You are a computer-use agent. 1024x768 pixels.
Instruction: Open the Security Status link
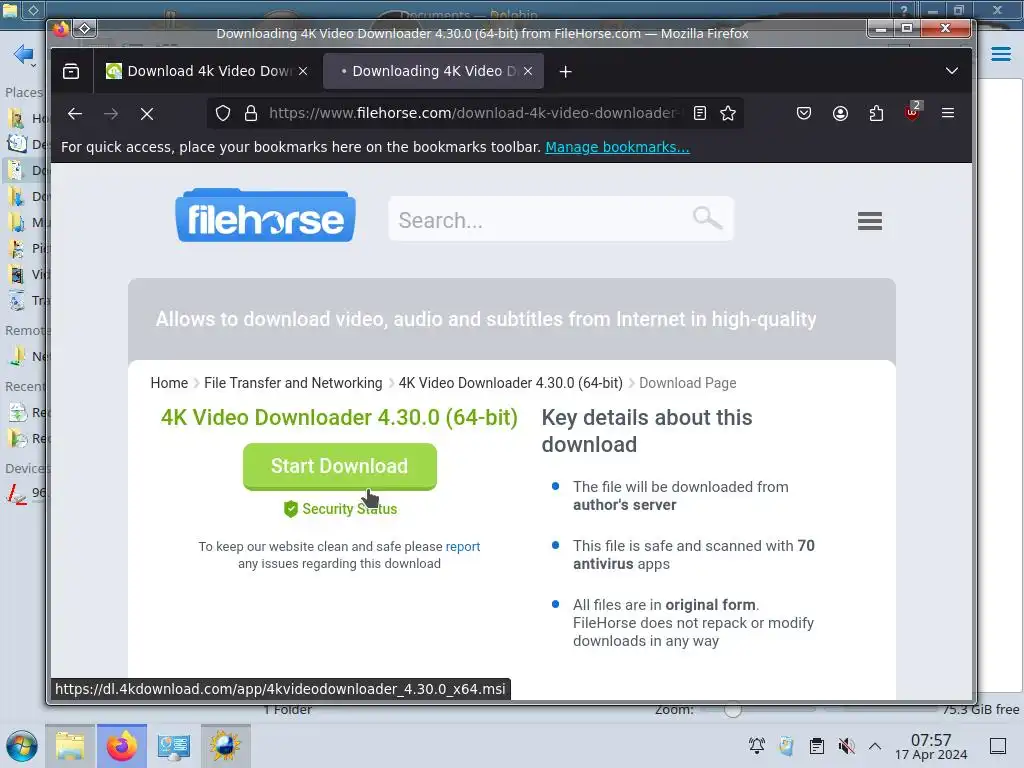[x=341, y=509]
